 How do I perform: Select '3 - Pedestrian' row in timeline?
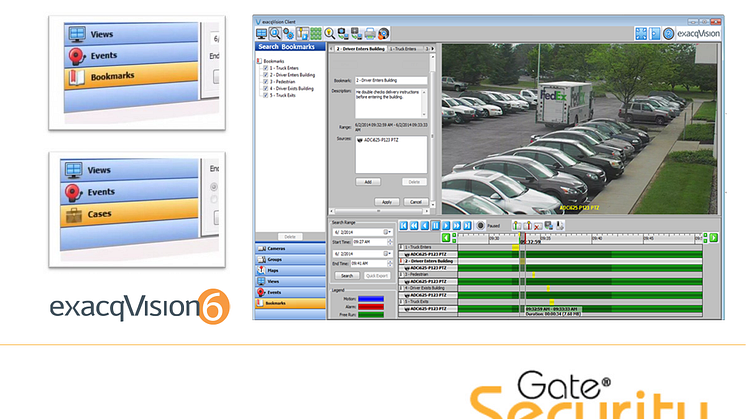click(x=427, y=274)
